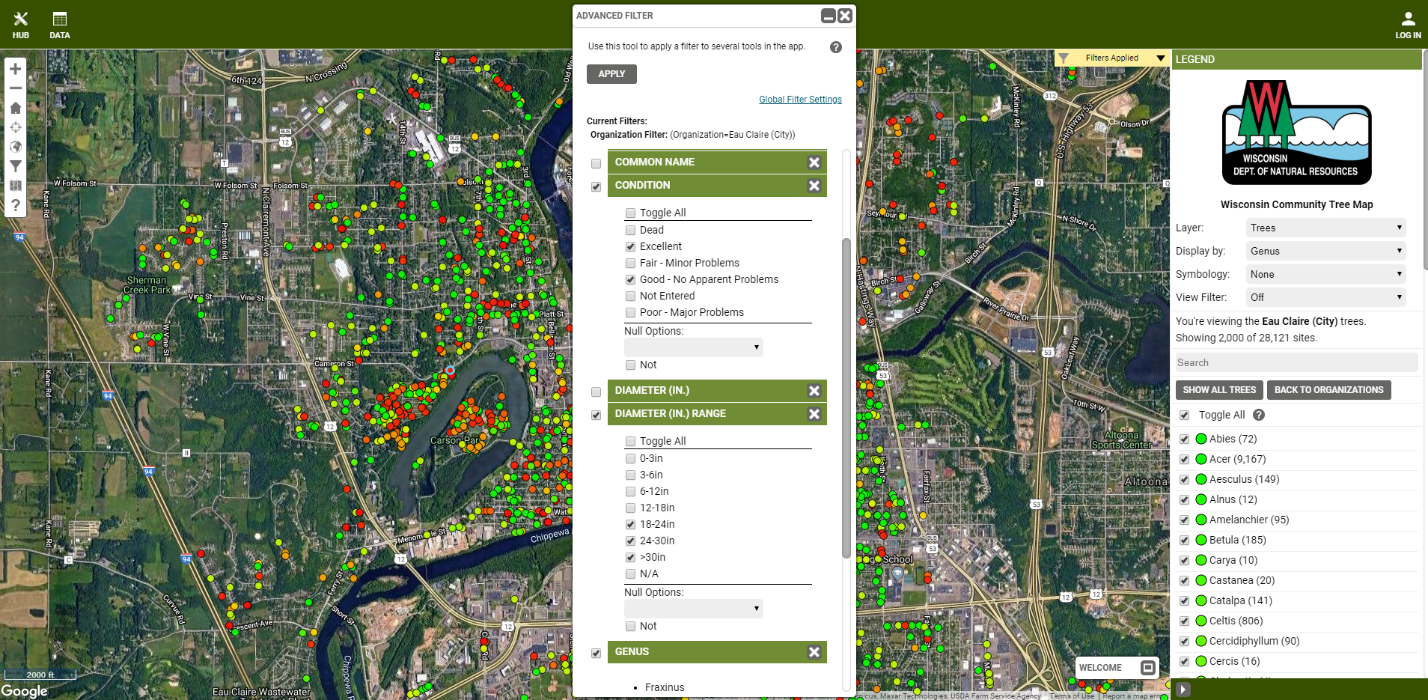Click the LOG IN person icon
1428x700 pixels.
1409,18
